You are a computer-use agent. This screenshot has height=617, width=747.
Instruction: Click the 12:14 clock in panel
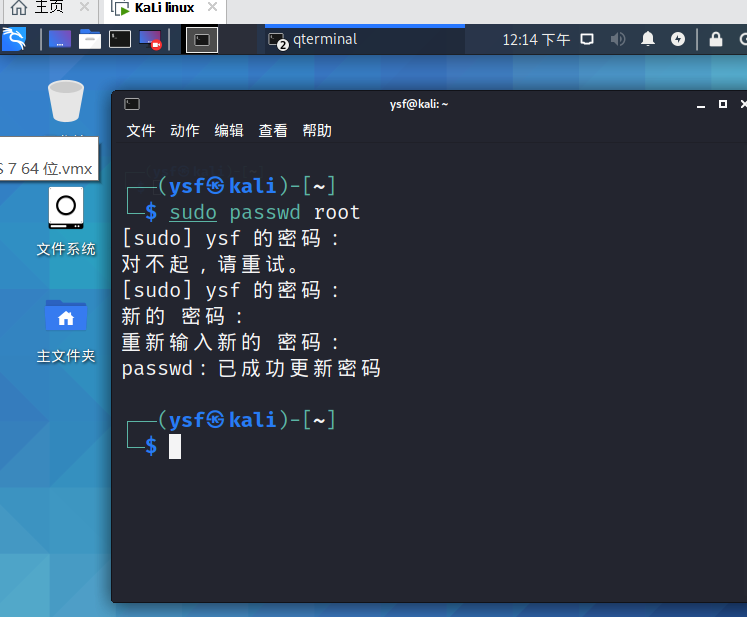(x=536, y=40)
